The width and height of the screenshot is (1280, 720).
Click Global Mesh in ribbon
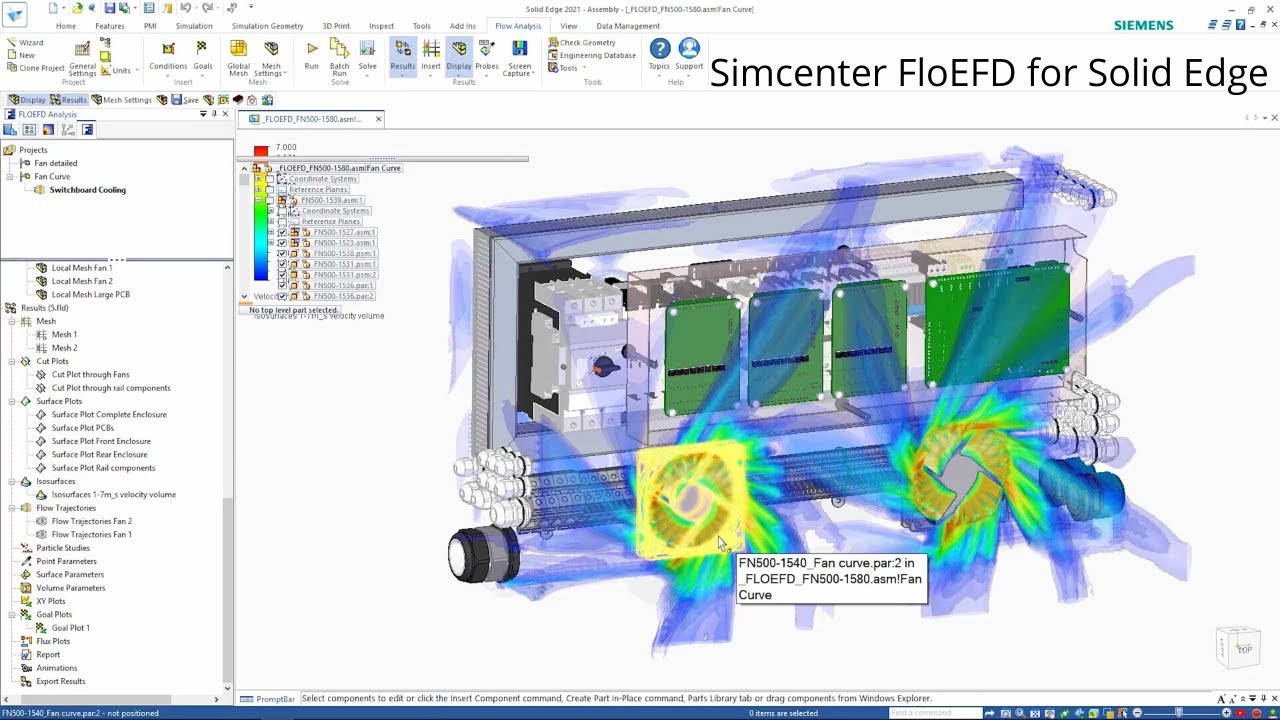238,58
